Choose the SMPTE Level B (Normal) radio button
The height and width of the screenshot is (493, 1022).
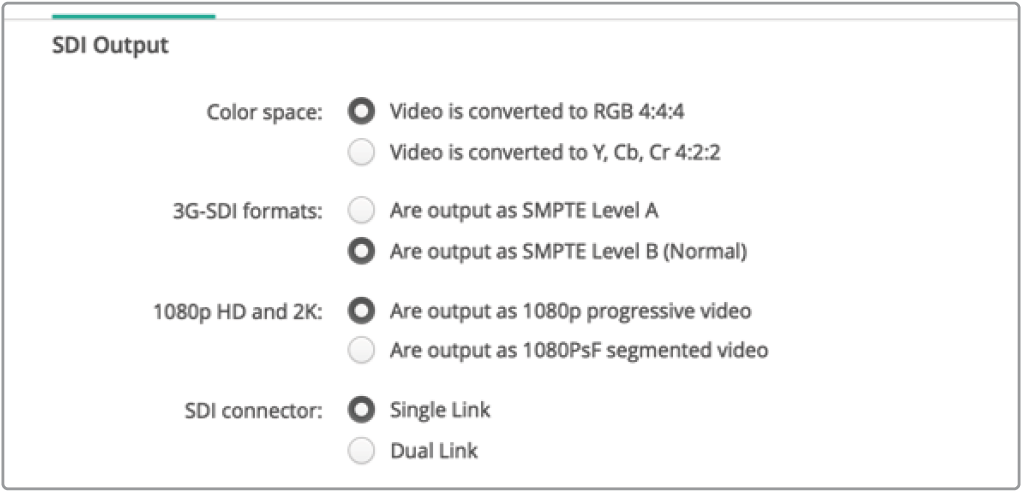[x=361, y=252]
